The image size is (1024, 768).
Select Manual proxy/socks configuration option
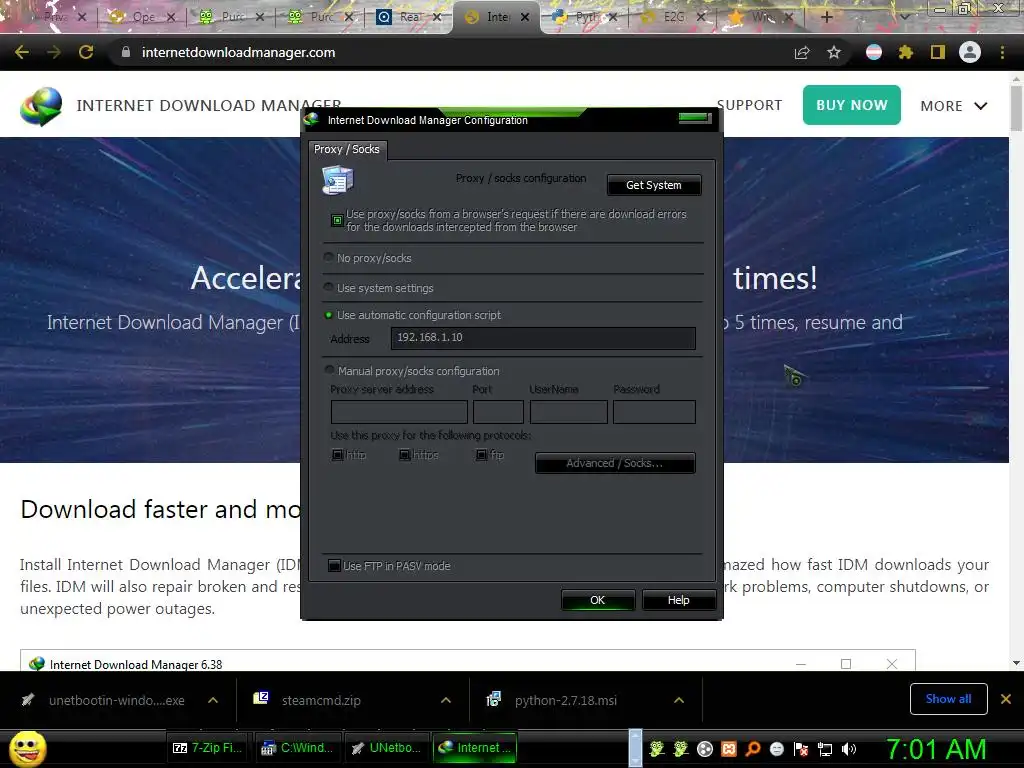tap(329, 370)
